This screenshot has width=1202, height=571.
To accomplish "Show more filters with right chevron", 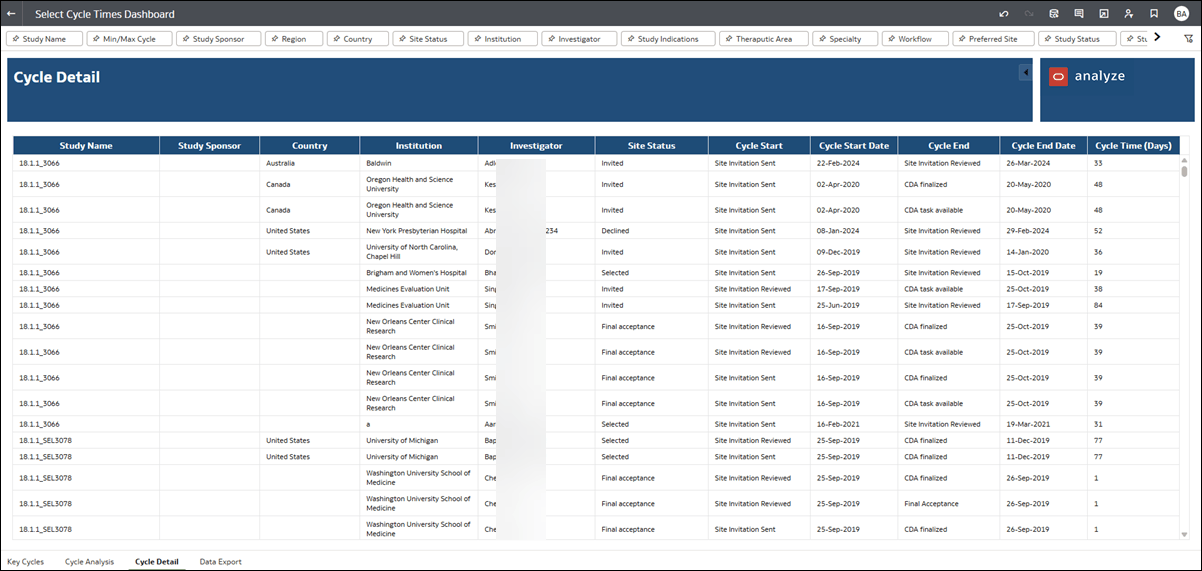I will (1157, 37).
